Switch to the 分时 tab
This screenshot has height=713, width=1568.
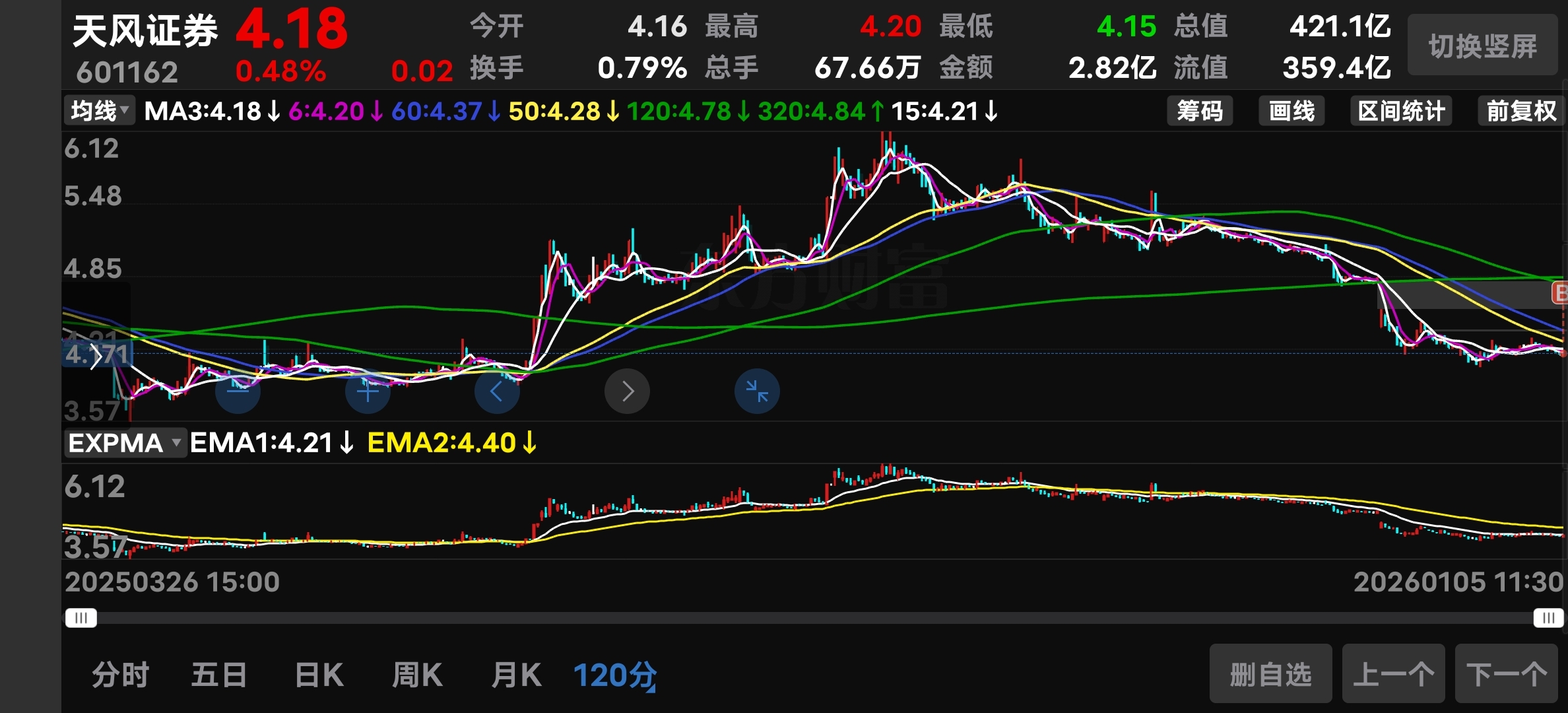point(120,675)
